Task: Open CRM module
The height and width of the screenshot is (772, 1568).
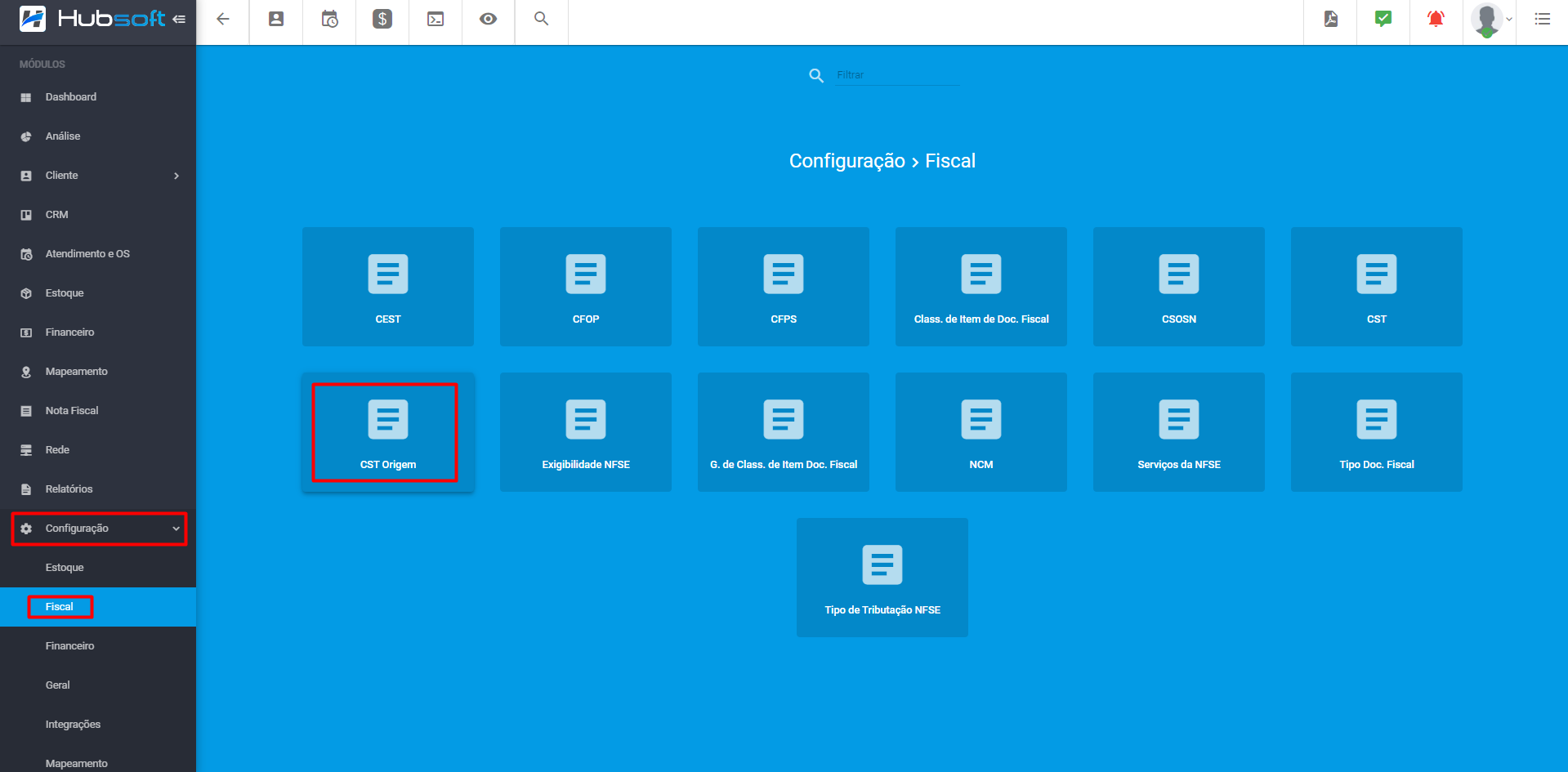Action: tap(98, 215)
